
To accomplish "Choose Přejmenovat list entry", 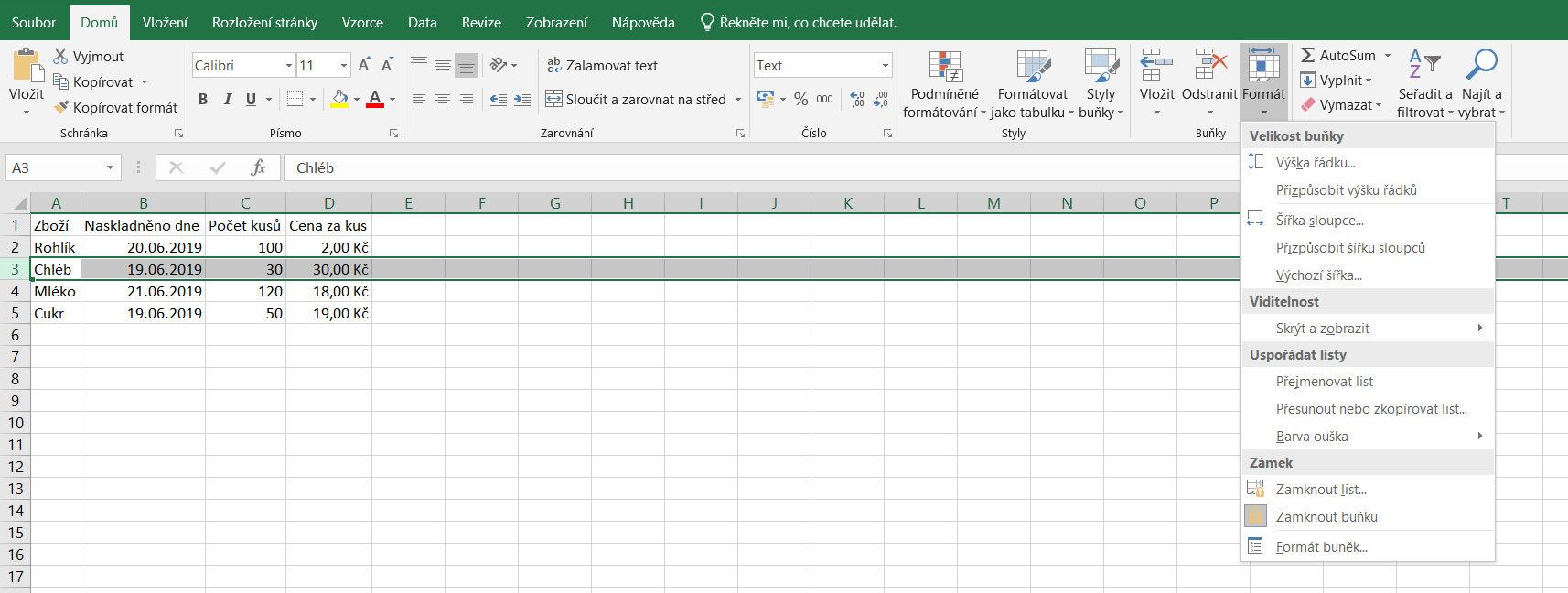I will (1368, 381).
